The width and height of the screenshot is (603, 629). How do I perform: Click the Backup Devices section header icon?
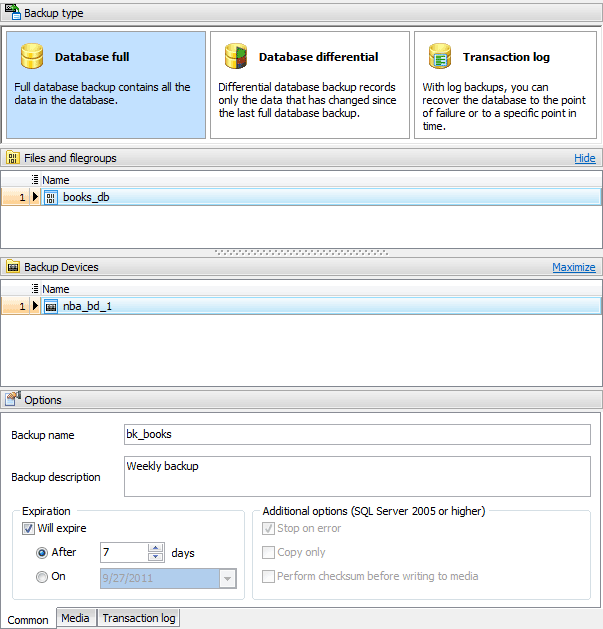tap(13, 267)
